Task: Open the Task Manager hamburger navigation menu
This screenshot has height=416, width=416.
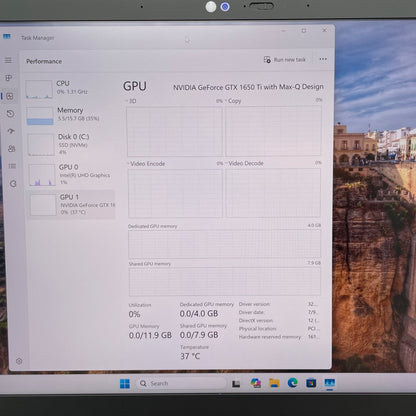Action: (x=8, y=60)
